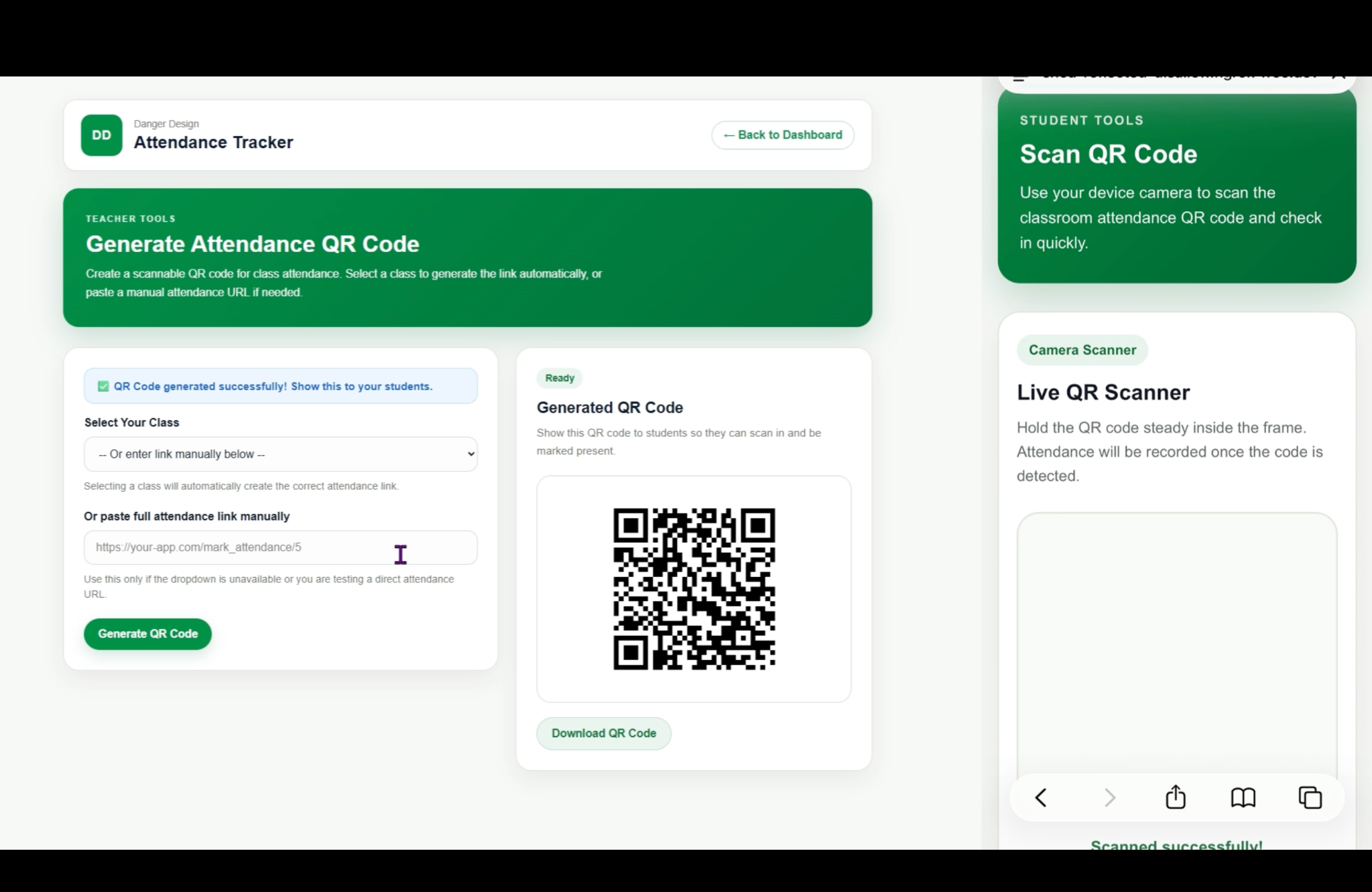Click the 'Select Your Class' label
The width and height of the screenshot is (1372, 892).
tap(131, 423)
